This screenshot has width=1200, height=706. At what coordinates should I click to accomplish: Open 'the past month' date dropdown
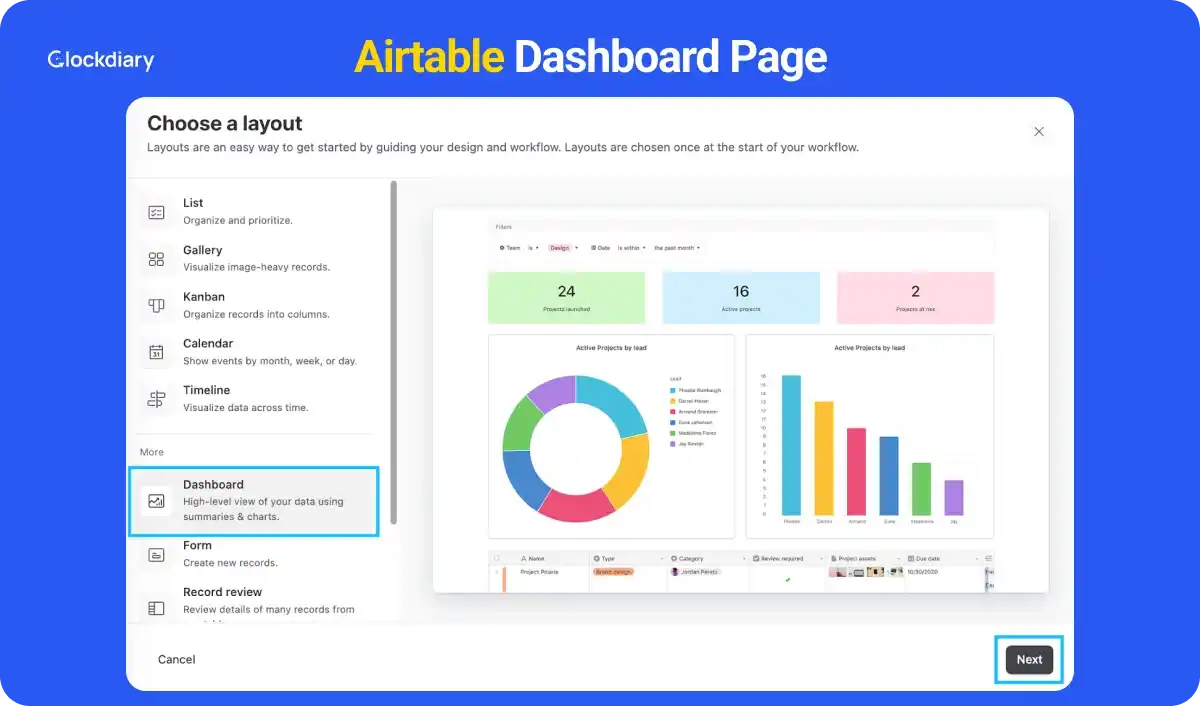[x=678, y=247]
